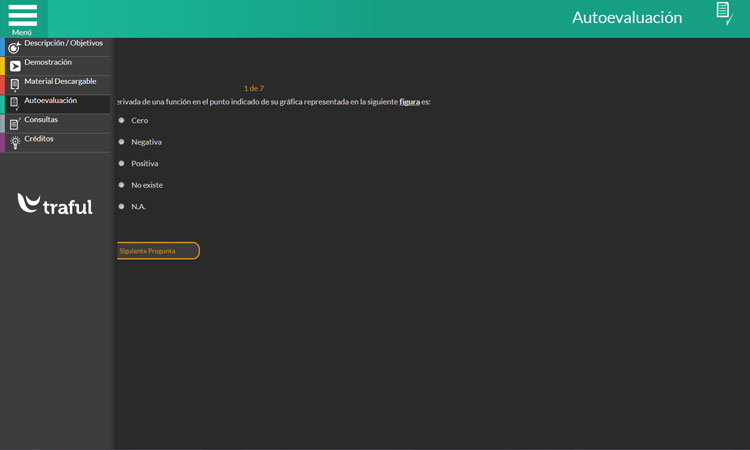Click the 1 de 7 question counter
This screenshot has width=750, height=450.
click(x=254, y=88)
